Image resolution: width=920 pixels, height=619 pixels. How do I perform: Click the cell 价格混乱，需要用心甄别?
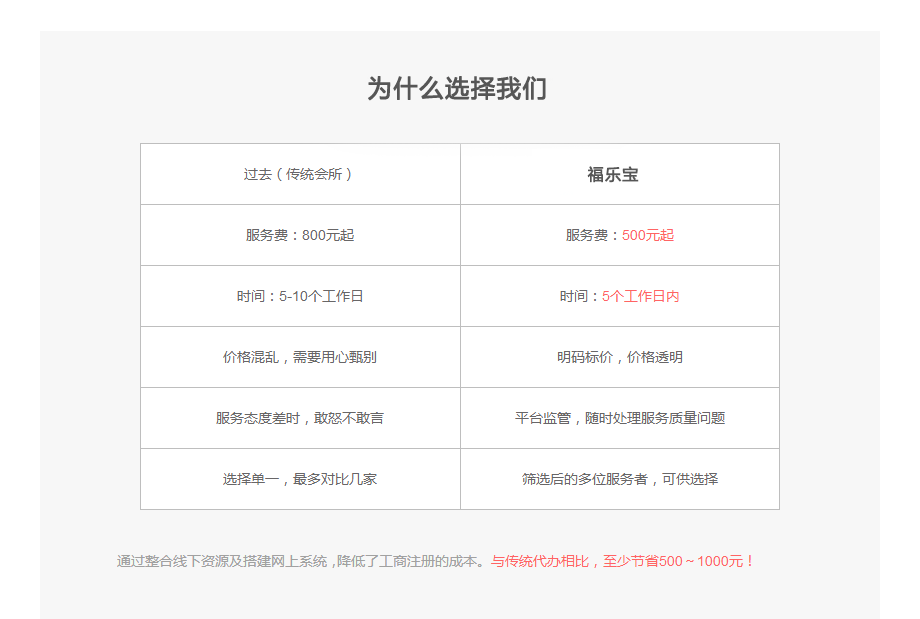coord(300,357)
